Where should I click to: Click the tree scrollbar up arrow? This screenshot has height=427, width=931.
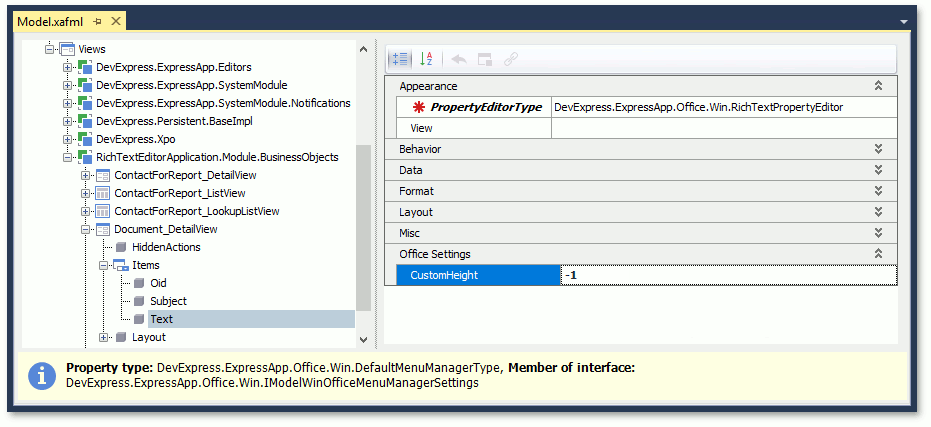364,50
